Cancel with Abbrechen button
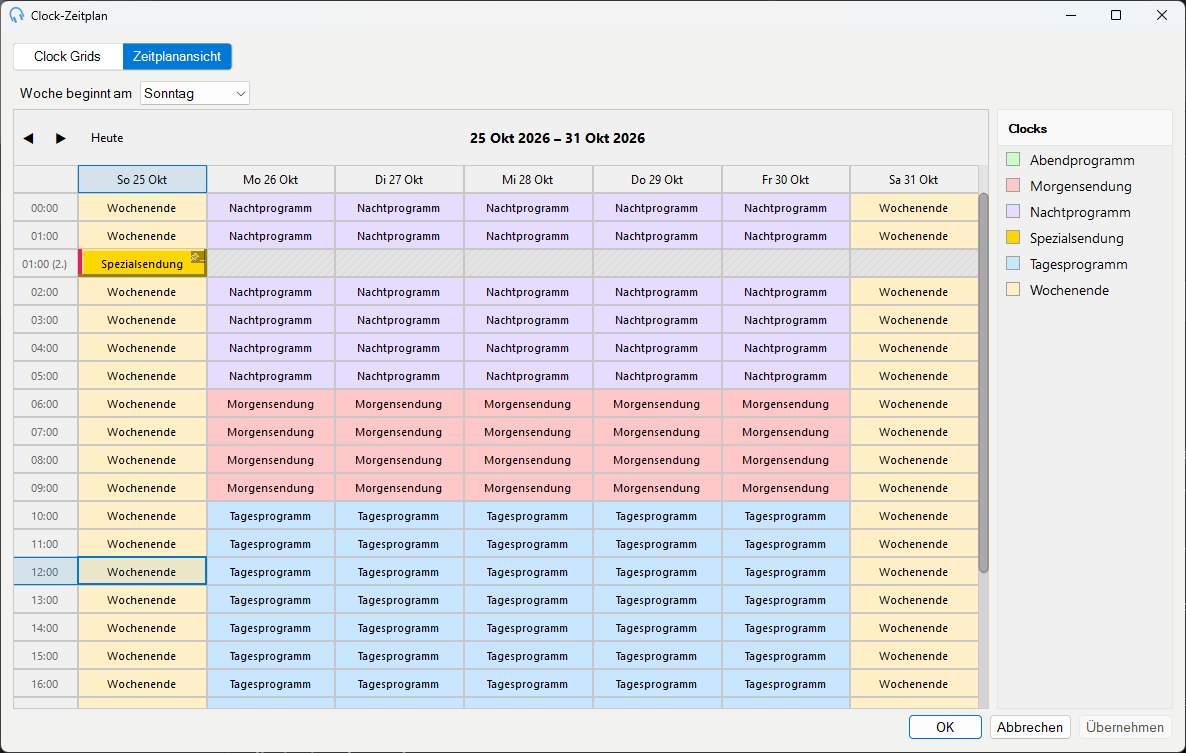 [x=1029, y=727]
